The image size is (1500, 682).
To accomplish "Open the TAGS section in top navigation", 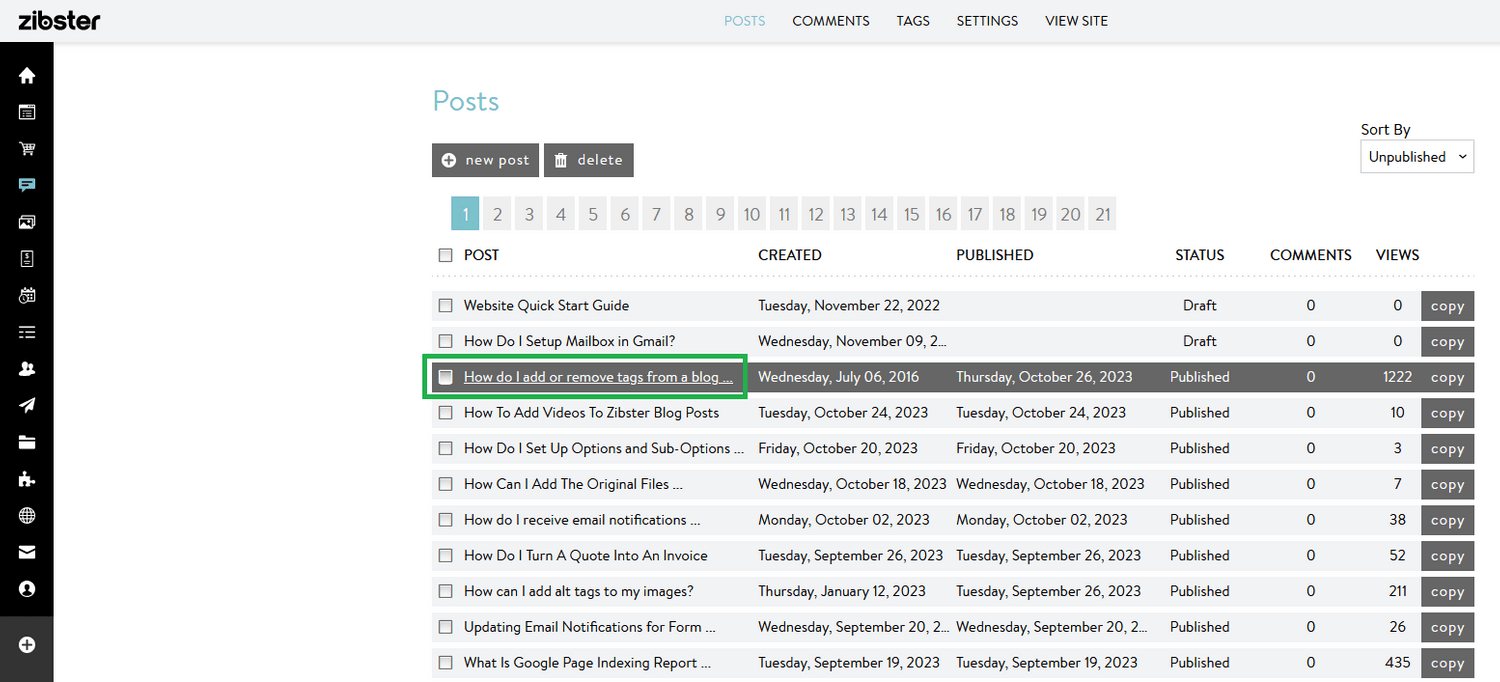I will 912,20.
